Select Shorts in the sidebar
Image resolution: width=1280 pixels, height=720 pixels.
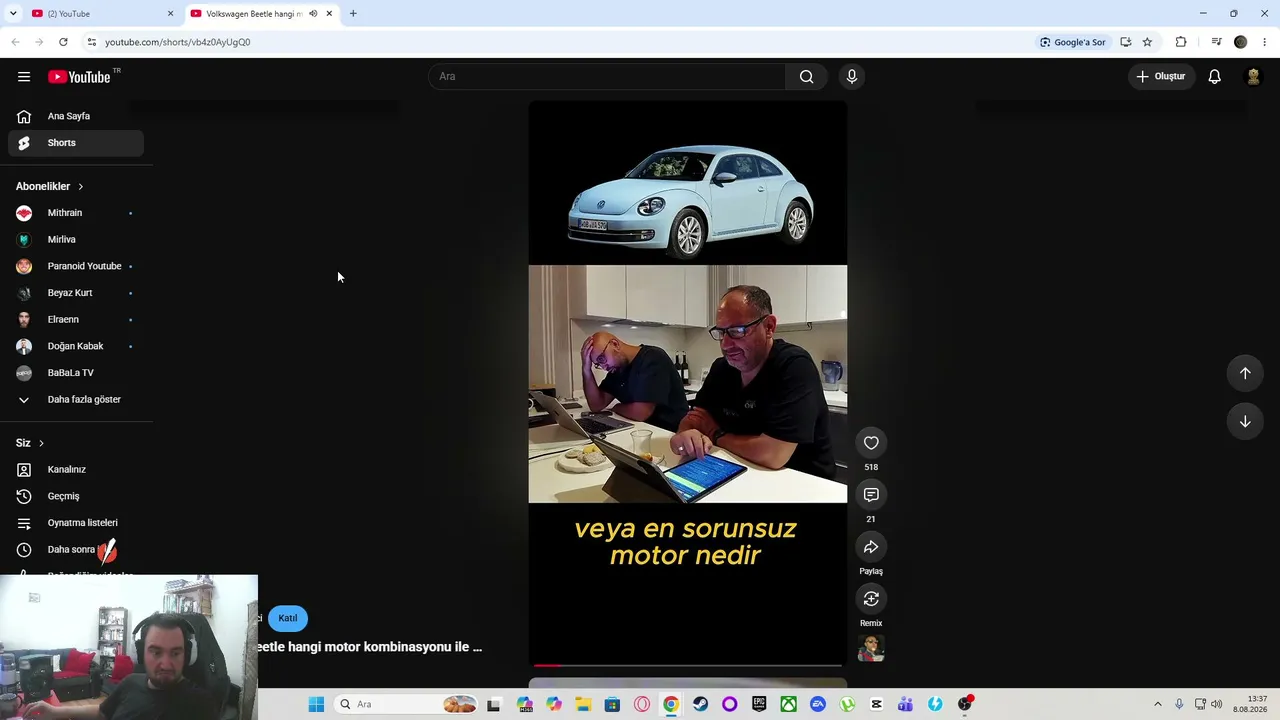click(76, 143)
